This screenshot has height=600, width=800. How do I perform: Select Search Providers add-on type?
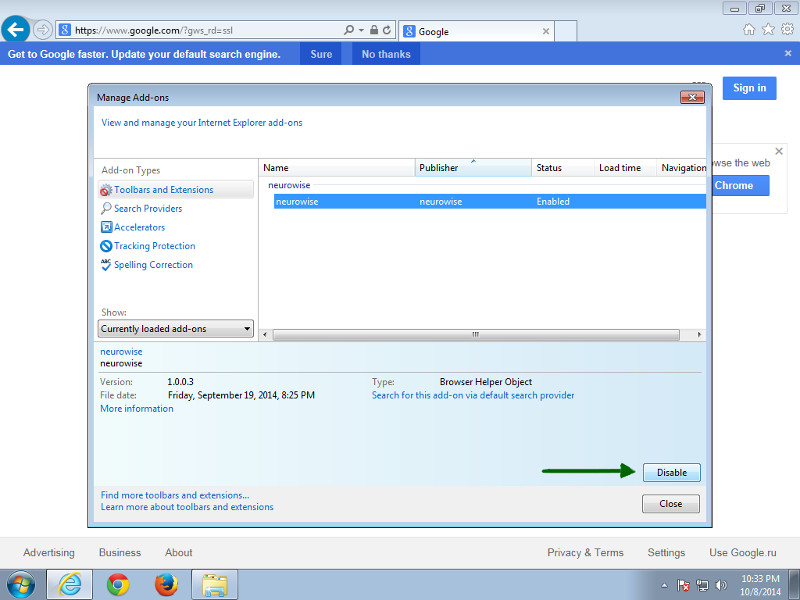148,209
